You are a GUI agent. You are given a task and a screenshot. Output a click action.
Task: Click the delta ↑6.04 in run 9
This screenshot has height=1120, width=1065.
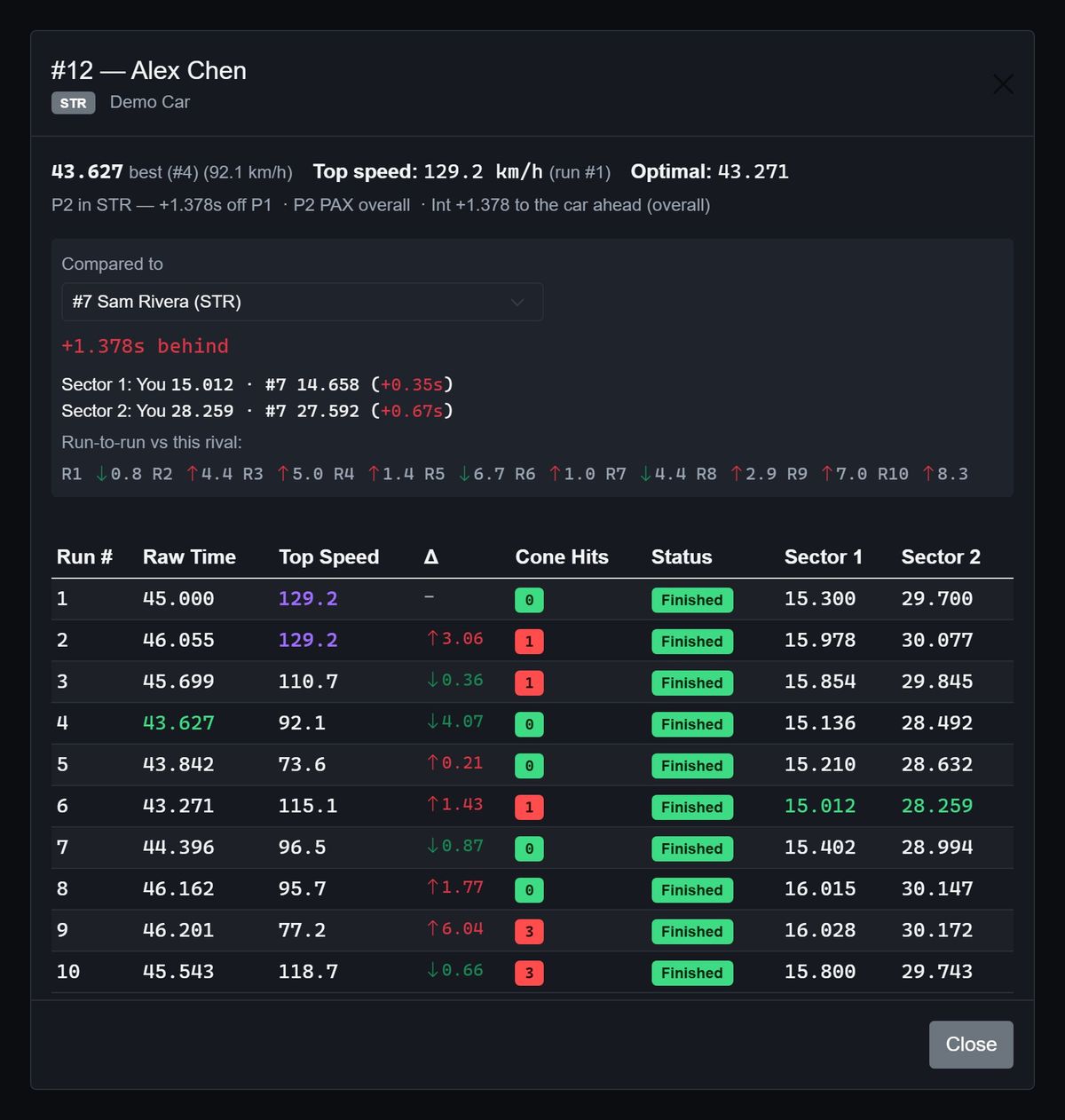455,928
